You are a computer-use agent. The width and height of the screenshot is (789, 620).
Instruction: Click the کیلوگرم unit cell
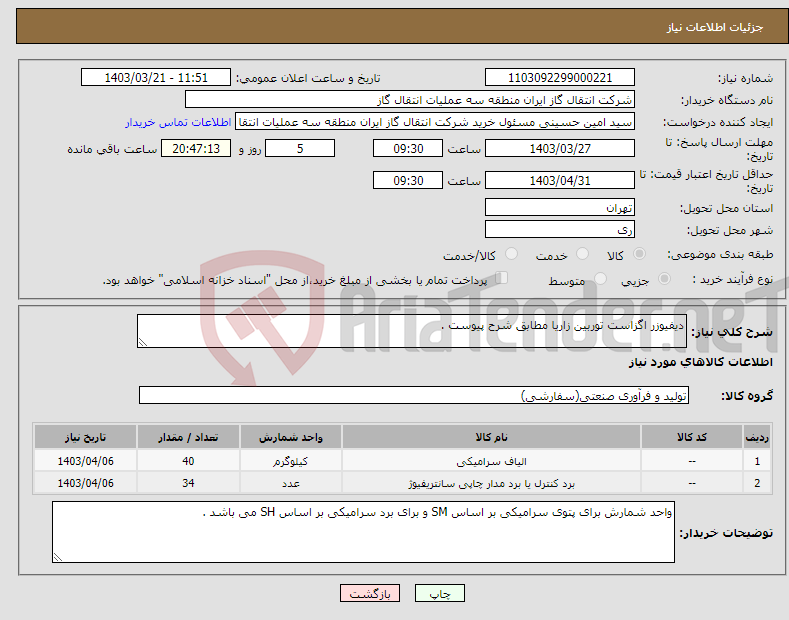point(290,461)
